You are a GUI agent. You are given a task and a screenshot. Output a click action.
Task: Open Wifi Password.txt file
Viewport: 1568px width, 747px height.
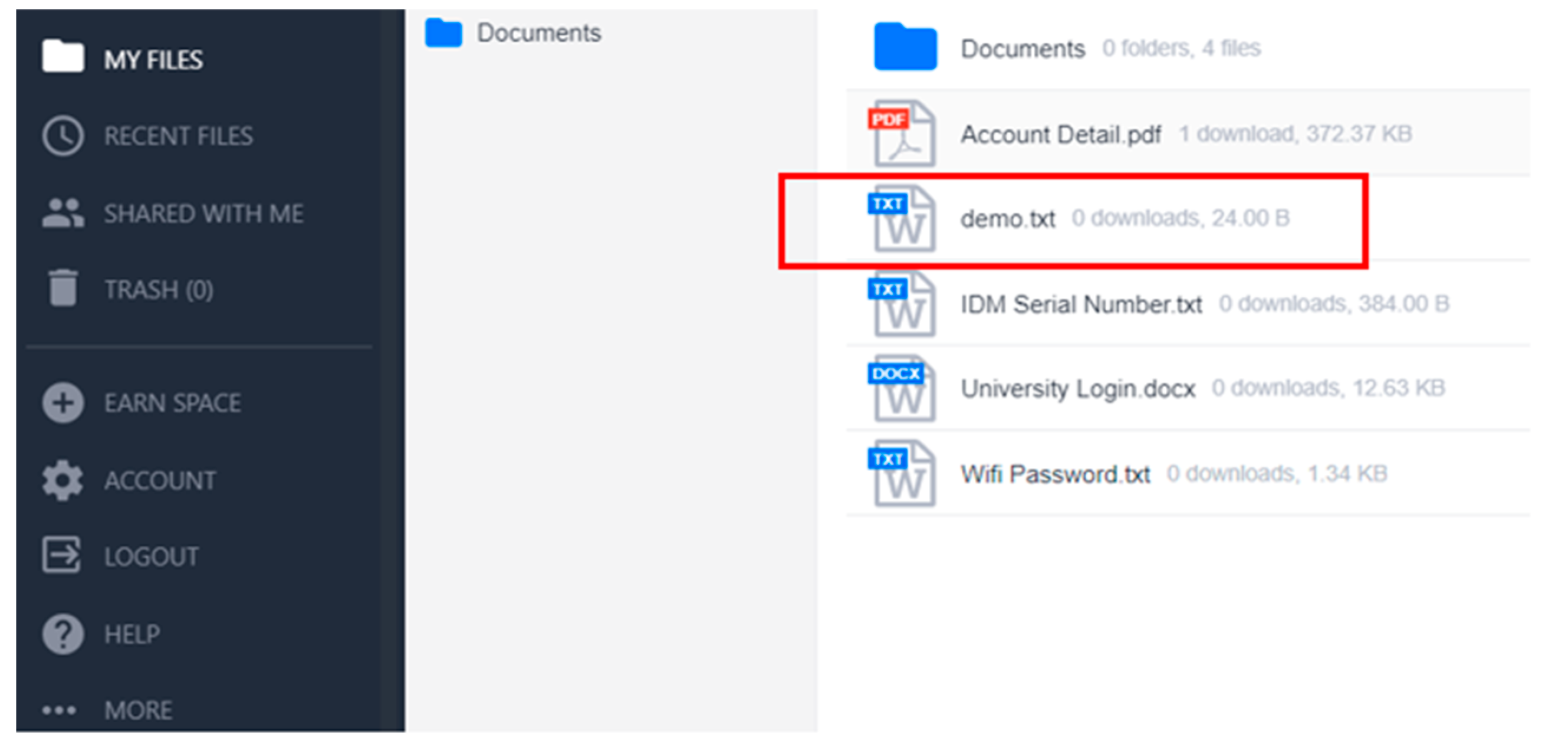1055,474
